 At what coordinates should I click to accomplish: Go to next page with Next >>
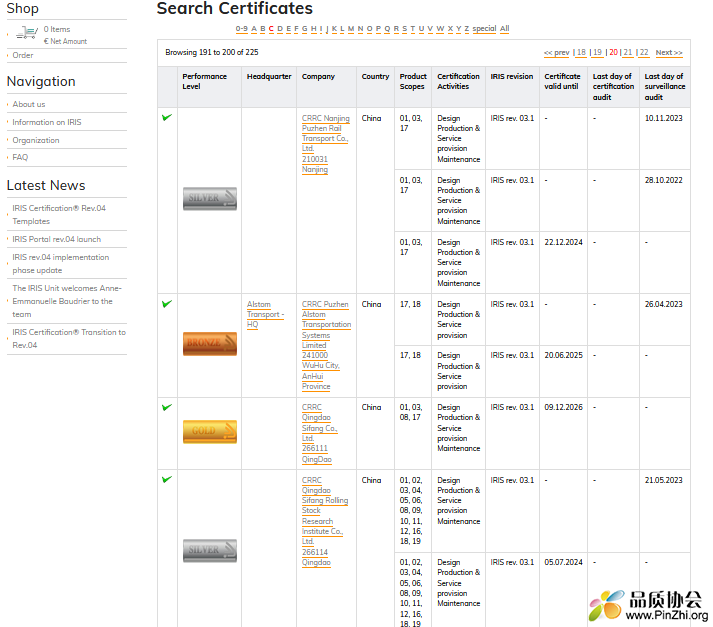click(669, 53)
